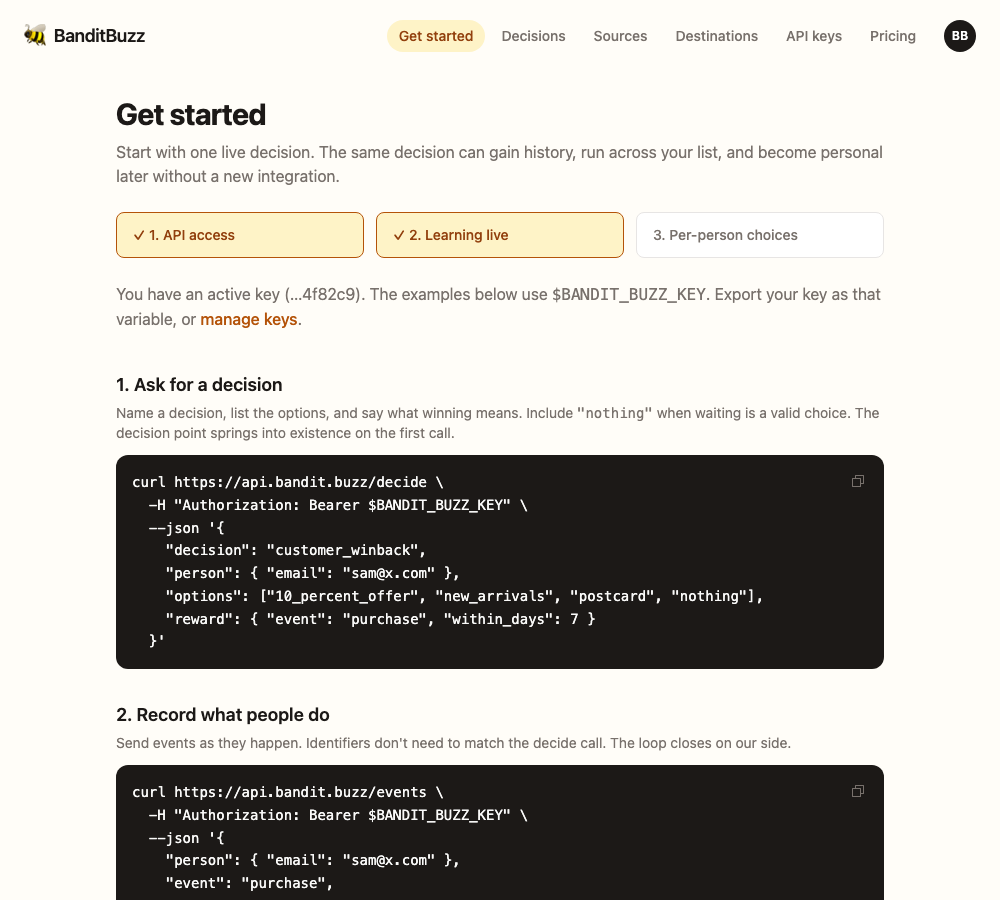Click the Get started page heading

point(191,115)
